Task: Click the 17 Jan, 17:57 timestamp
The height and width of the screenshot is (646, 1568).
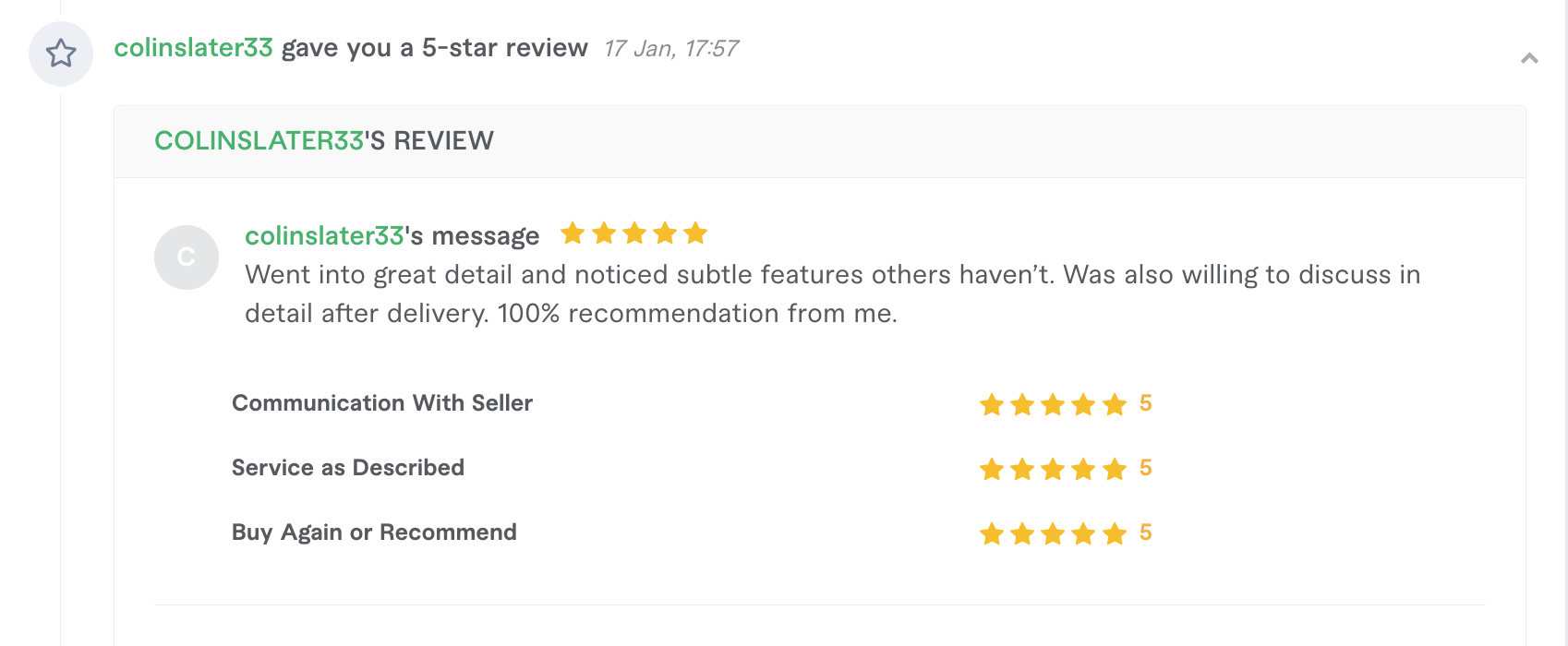Action: [x=671, y=49]
